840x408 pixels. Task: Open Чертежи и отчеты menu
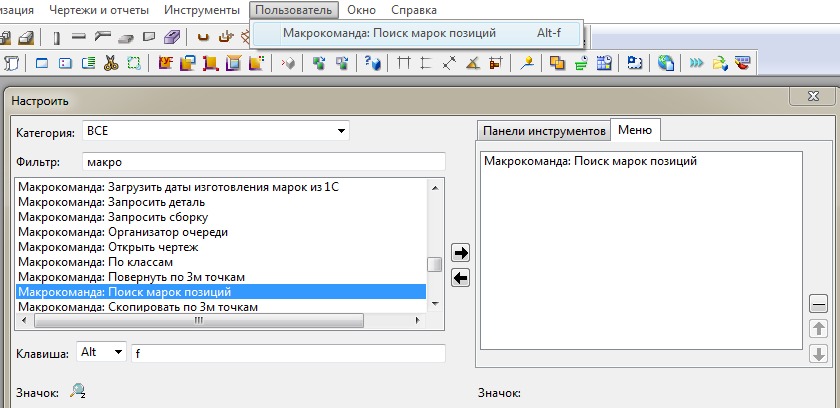click(x=99, y=10)
